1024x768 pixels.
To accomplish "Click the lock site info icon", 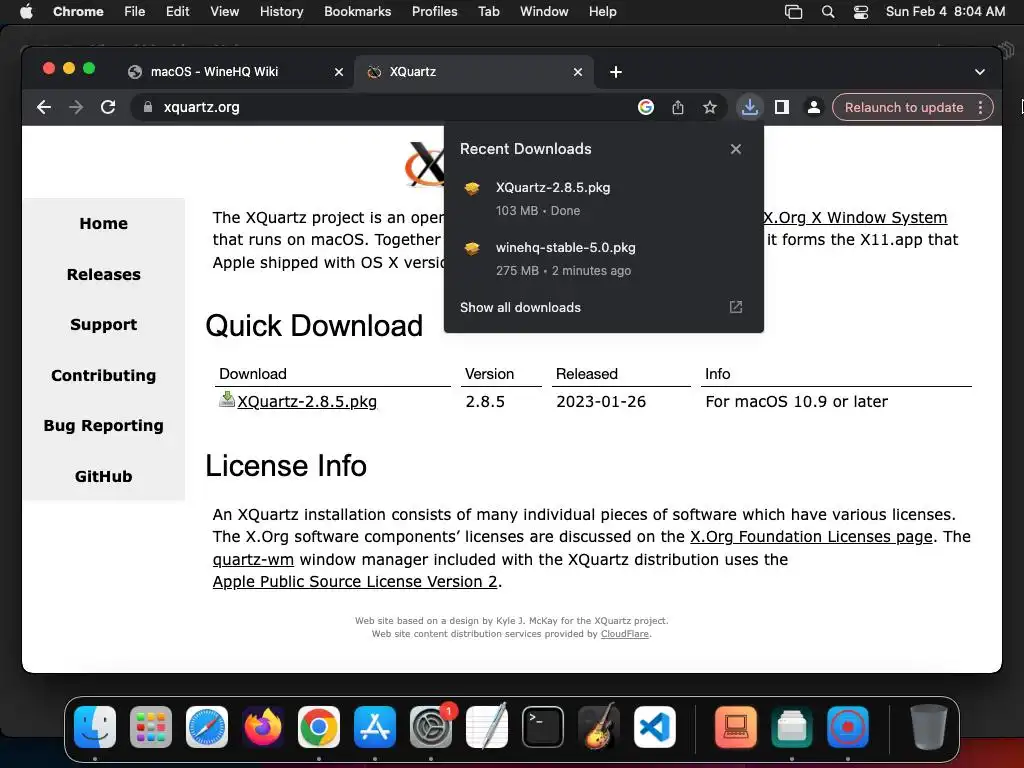I will (148, 107).
